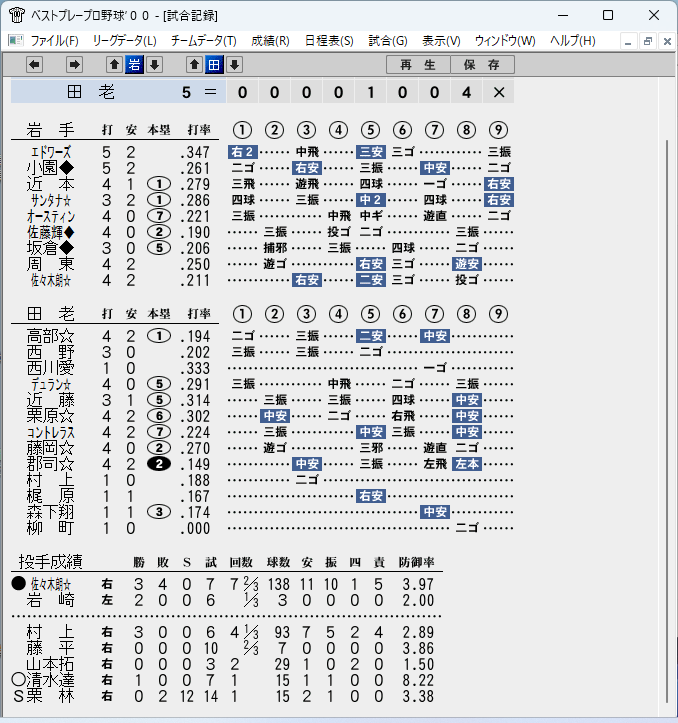Open the チームデータ(T) menu
The width and height of the screenshot is (678, 723).
point(203,41)
